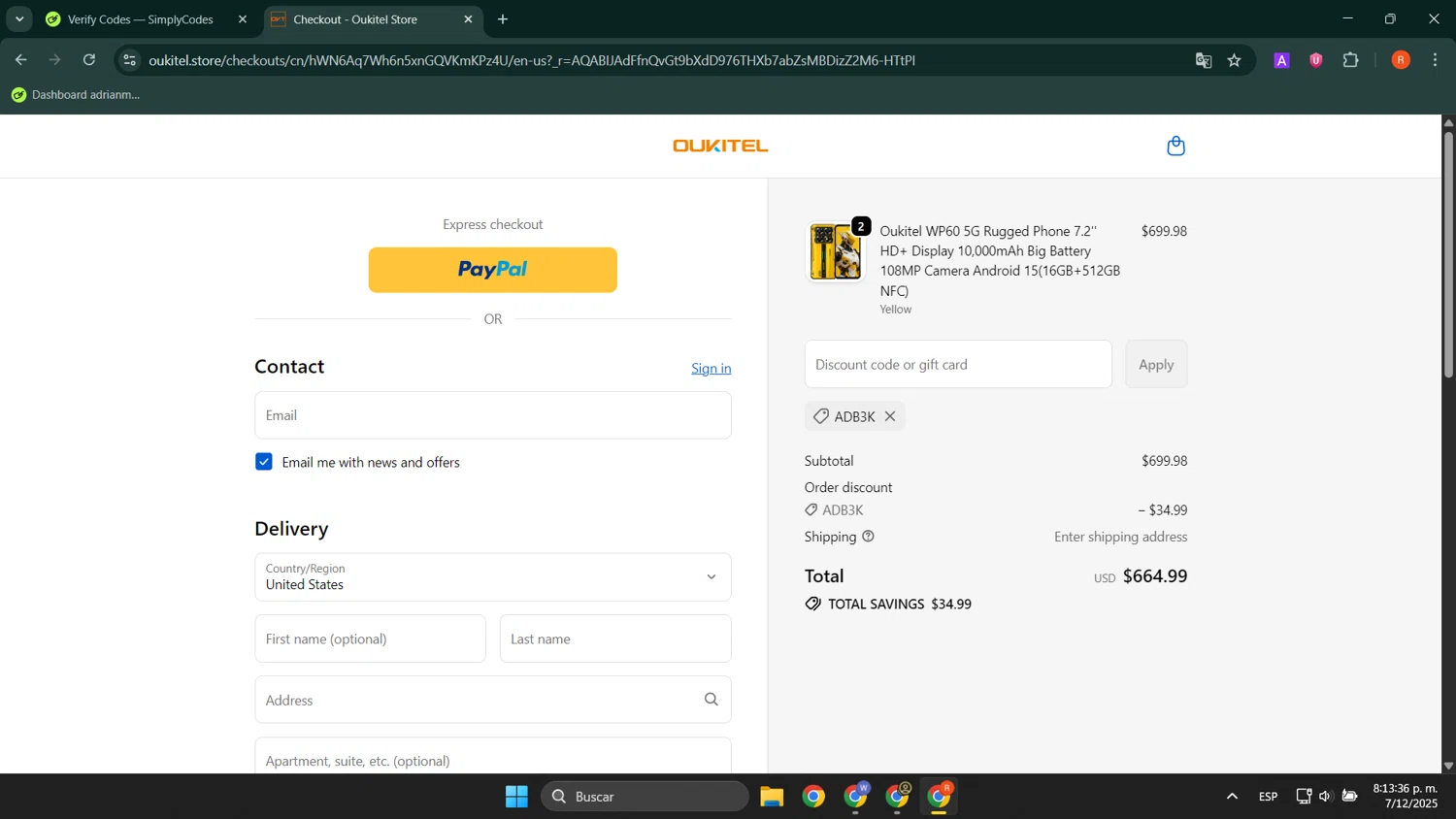This screenshot has height=819, width=1456.
Task: Uncheck Email me with news and offers
Action: tap(264, 462)
